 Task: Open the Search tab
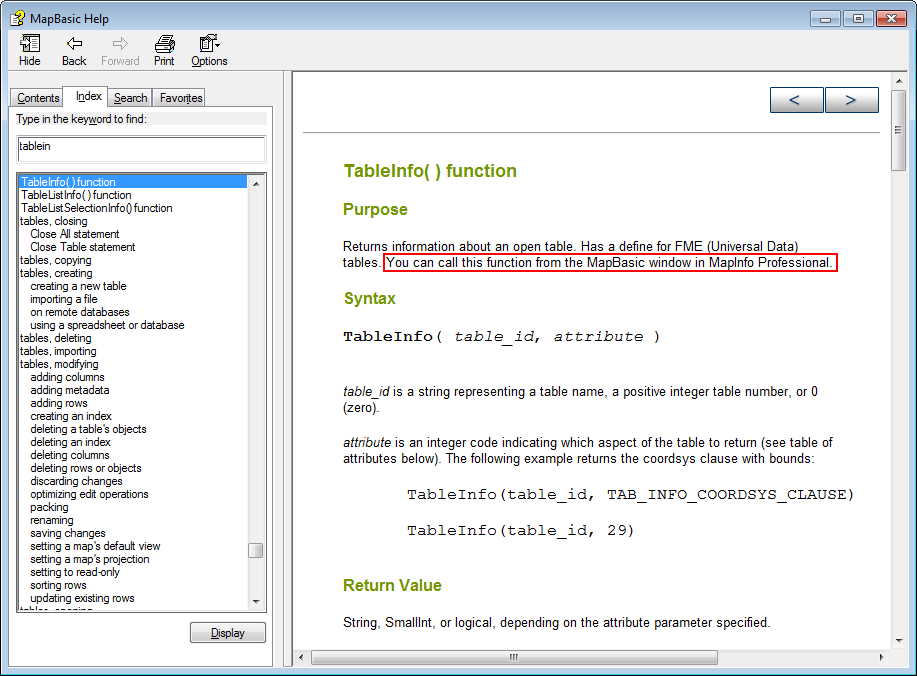[x=129, y=97]
